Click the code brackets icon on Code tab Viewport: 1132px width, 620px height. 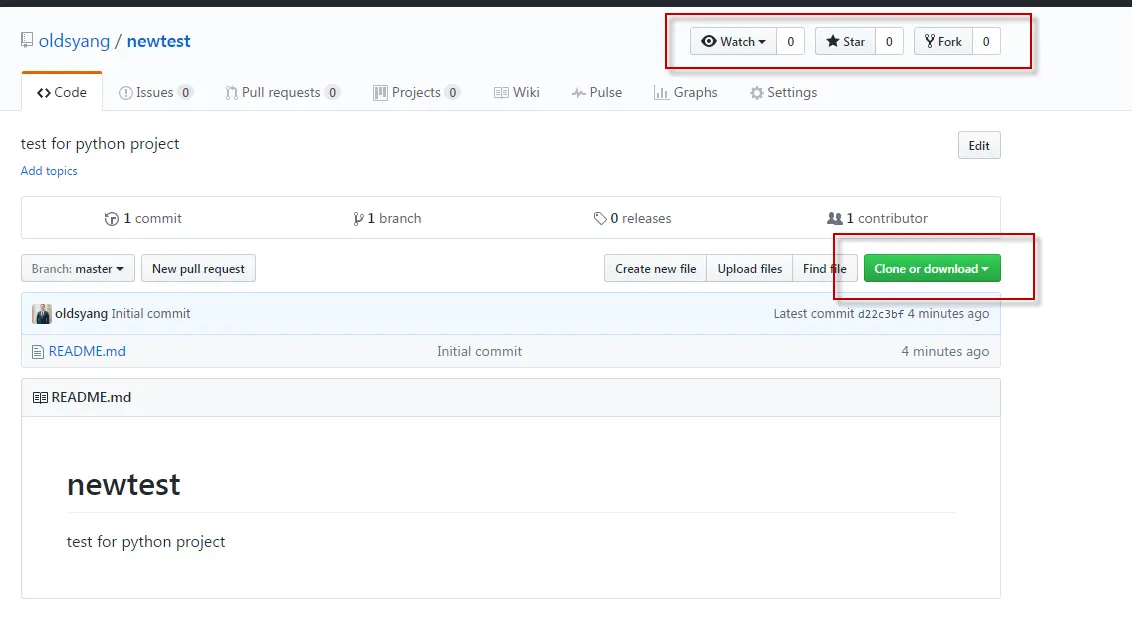coord(44,93)
